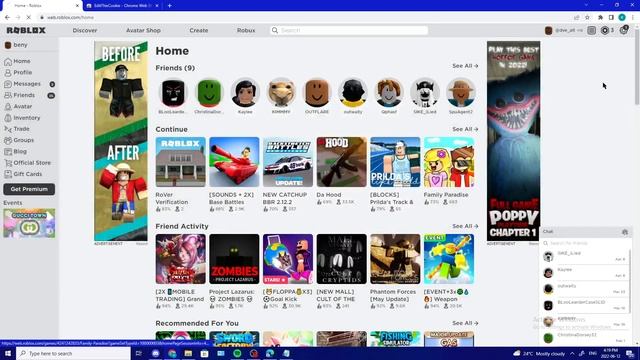Image resolution: width=640 pixels, height=360 pixels.
Task: Open Robux in the top navigation
Action: click(x=246, y=31)
